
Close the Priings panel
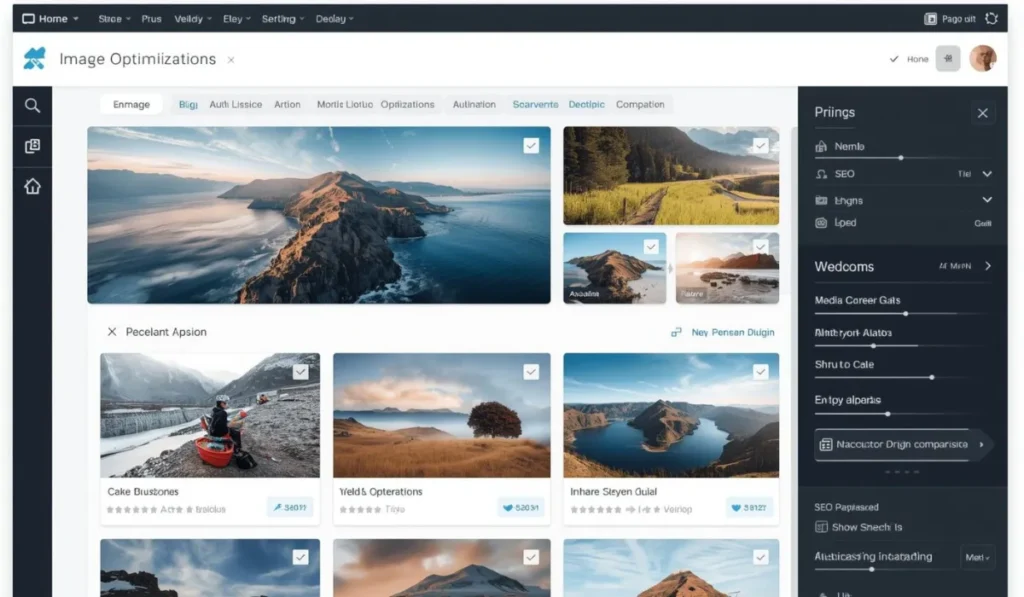point(982,113)
